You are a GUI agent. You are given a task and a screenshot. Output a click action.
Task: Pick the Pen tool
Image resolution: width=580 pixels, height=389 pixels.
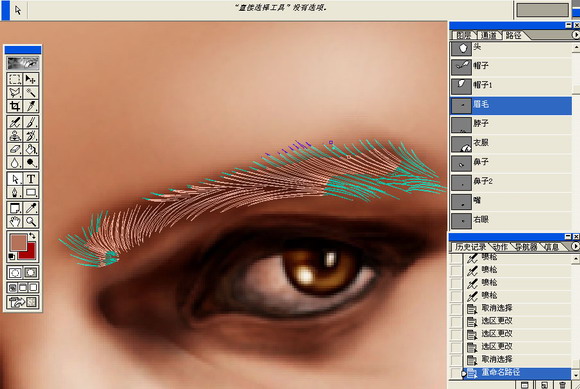[15, 192]
